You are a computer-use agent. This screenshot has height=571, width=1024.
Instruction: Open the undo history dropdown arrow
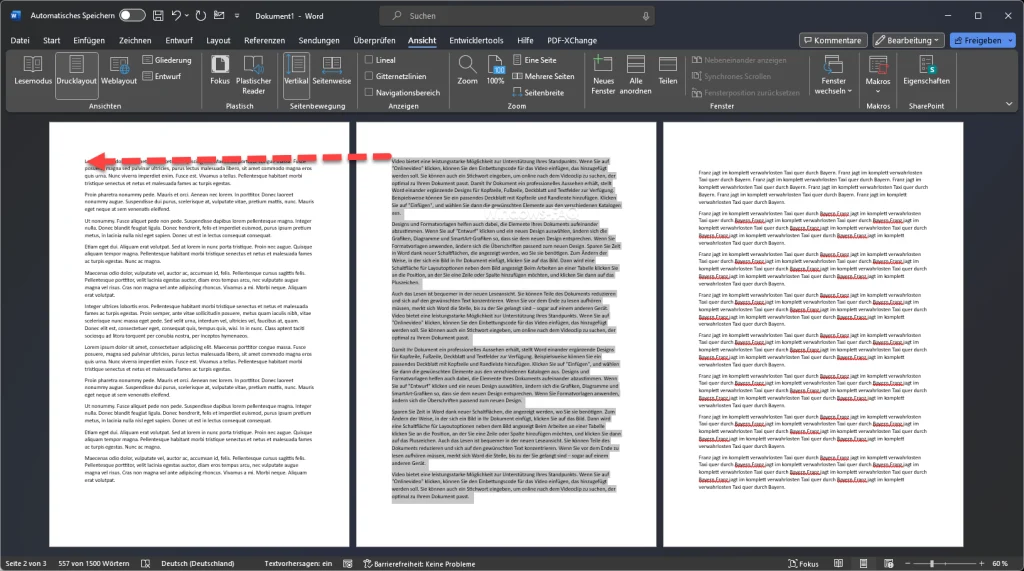pos(187,16)
